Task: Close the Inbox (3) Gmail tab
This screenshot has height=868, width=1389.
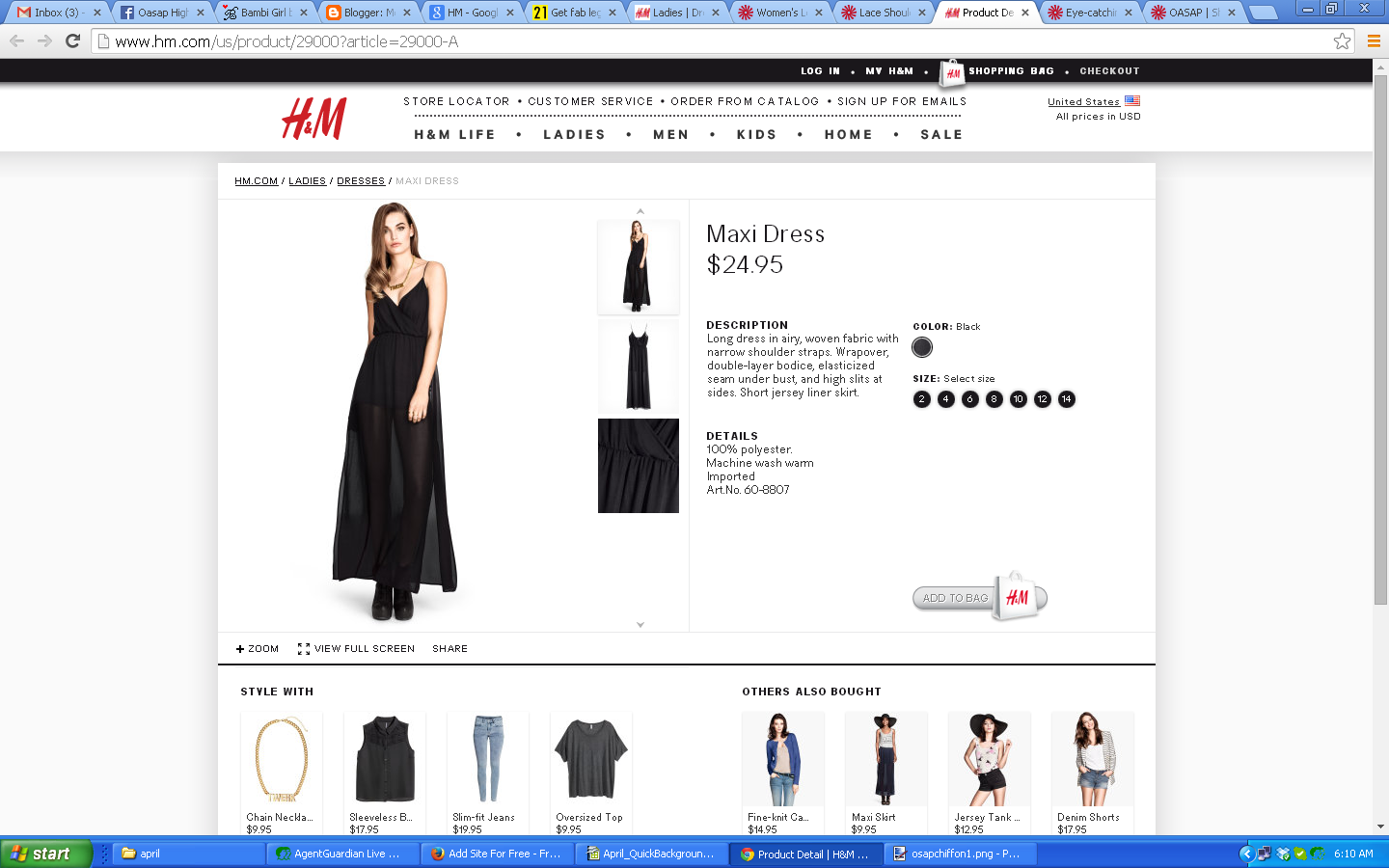Action: 96,13
